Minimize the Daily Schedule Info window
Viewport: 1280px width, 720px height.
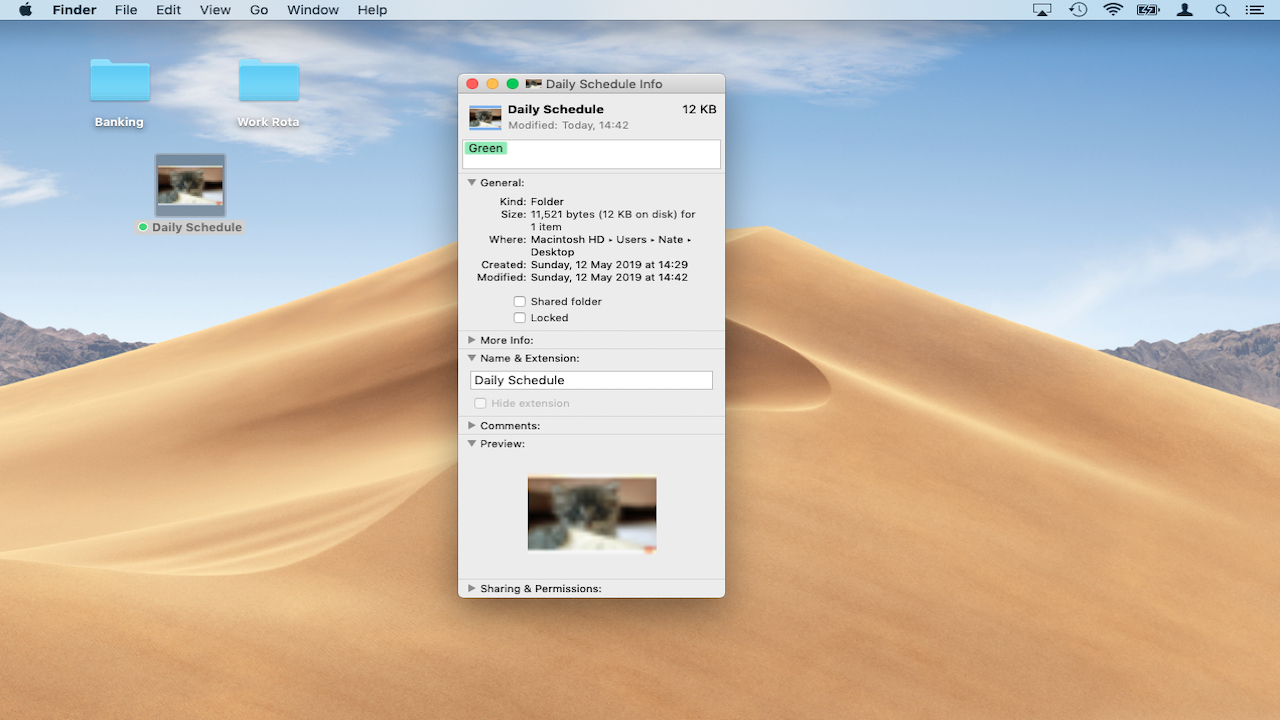click(492, 84)
